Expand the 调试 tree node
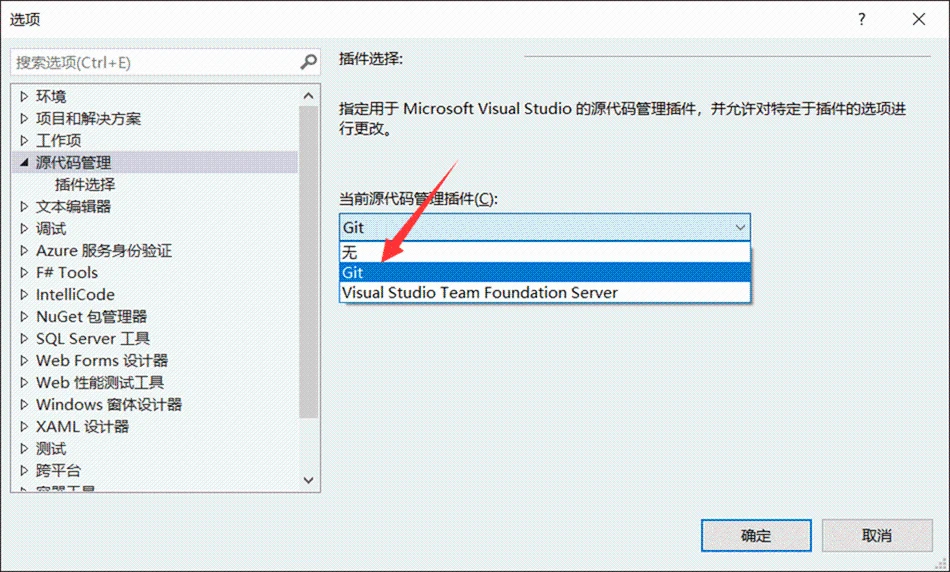The width and height of the screenshot is (950, 572). tap(24, 228)
